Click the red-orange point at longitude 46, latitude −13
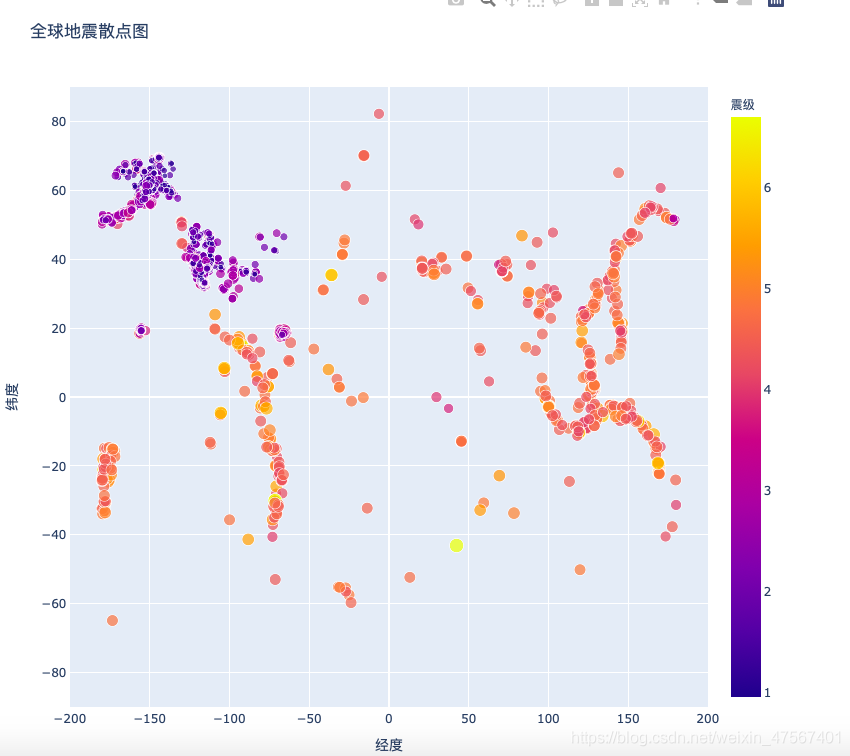The width and height of the screenshot is (850, 756). 461,441
